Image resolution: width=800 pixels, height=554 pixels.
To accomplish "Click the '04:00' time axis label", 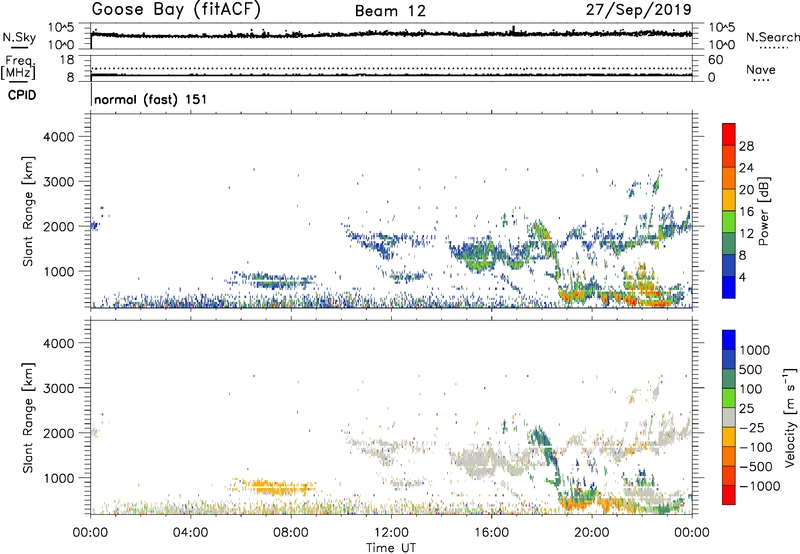I will (x=191, y=533).
